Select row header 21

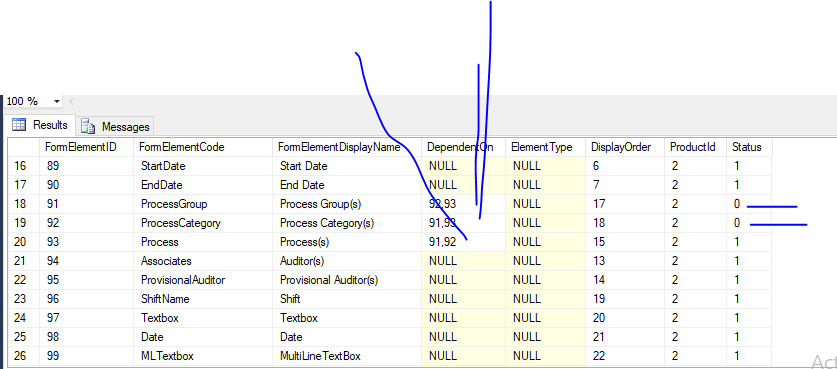click(x=23, y=261)
